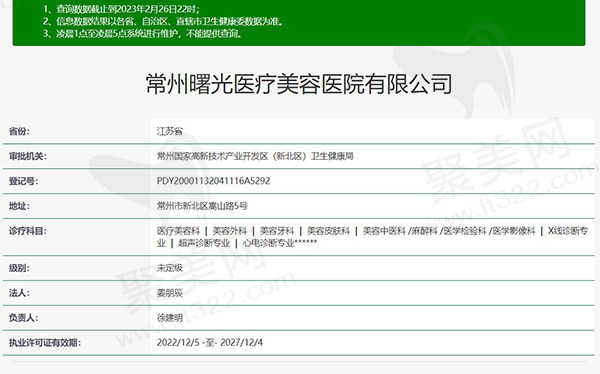Click the 法人 label

(19, 293)
